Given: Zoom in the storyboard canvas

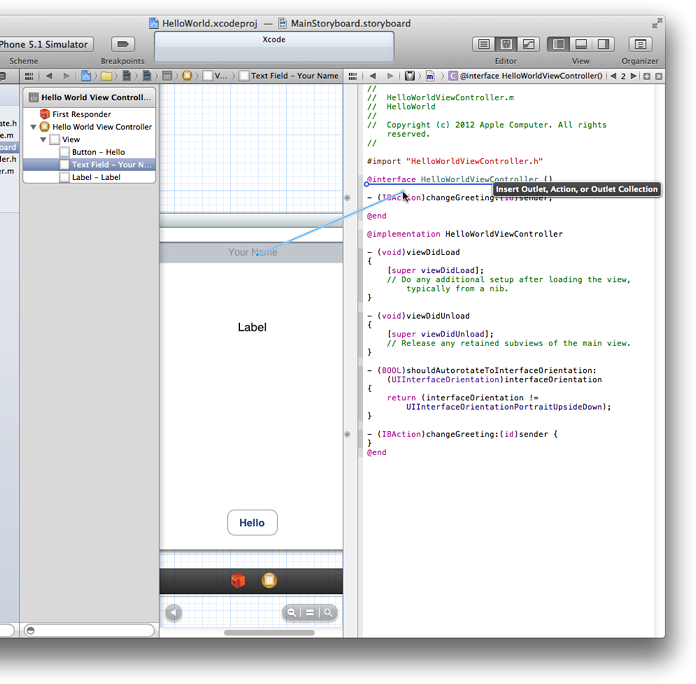Looking at the screenshot, I should 327,613.
